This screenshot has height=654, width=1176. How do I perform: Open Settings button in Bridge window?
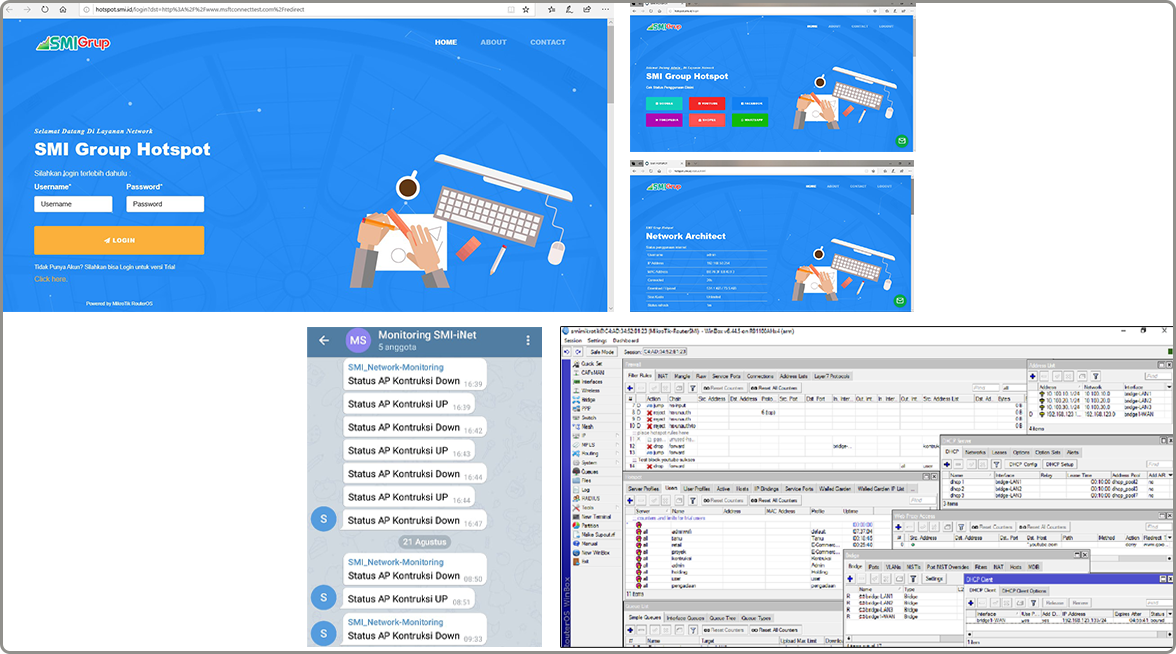click(934, 578)
